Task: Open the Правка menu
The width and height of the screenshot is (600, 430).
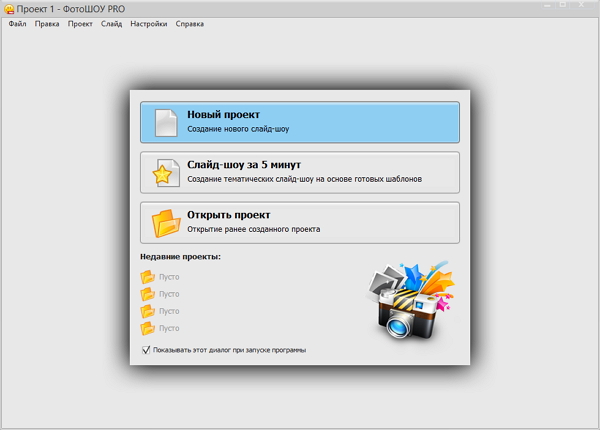Action: coord(47,24)
